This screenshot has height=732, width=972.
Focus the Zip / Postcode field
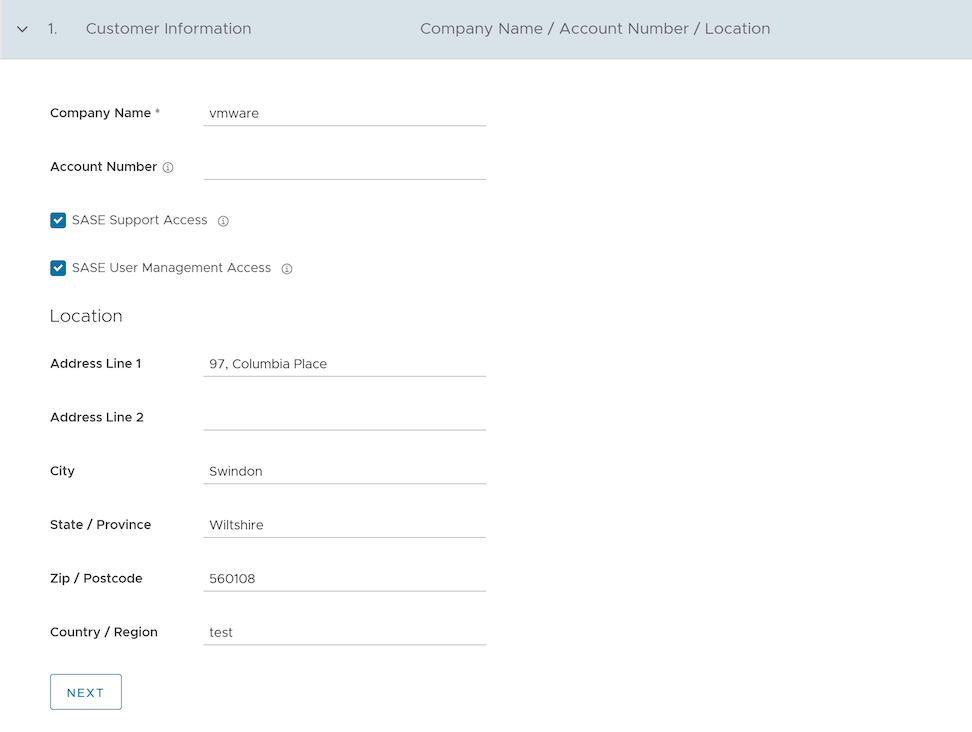(x=344, y=578)
